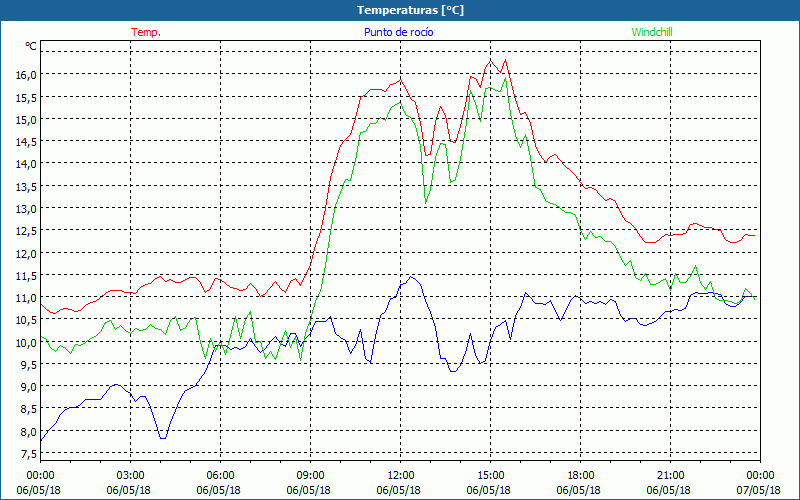800x500 pixels.
Task: Click the "11,5" y-axis value
Action: click(x=26, y=276)
